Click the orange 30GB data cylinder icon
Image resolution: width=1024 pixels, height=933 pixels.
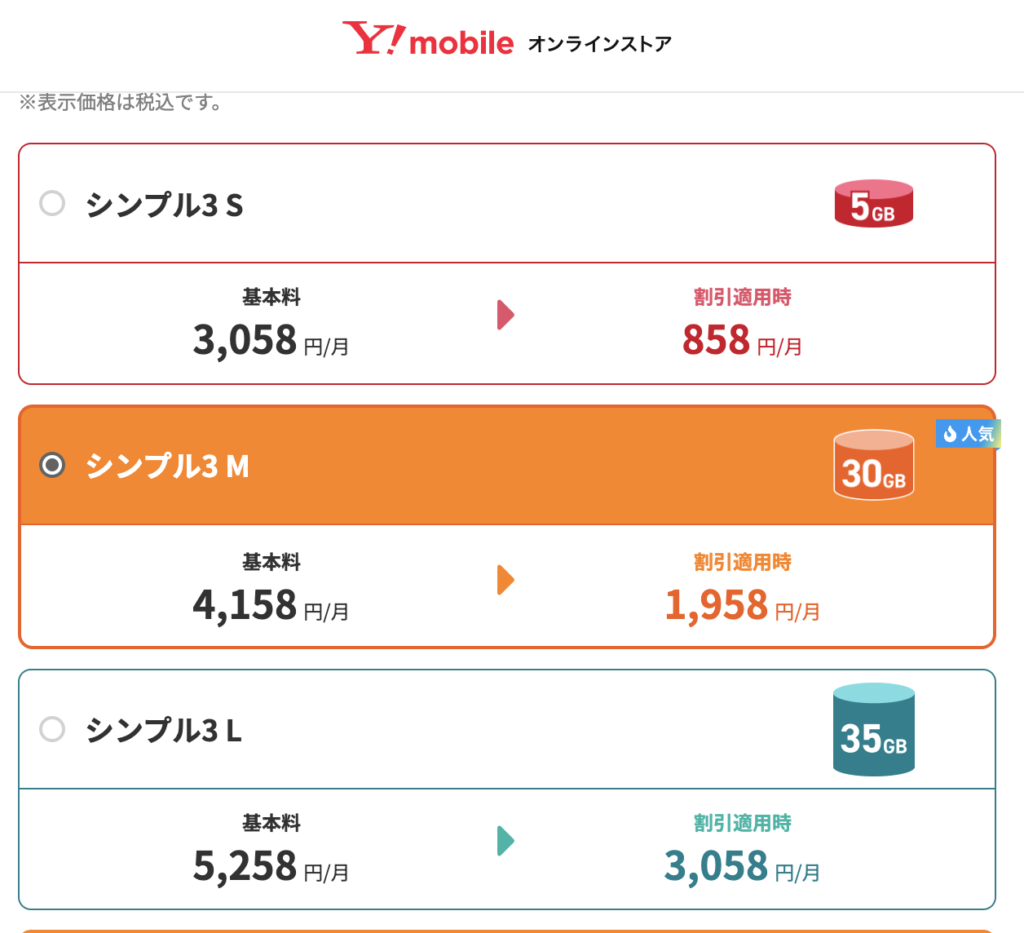pyautogui.click(x=872, y=465)
